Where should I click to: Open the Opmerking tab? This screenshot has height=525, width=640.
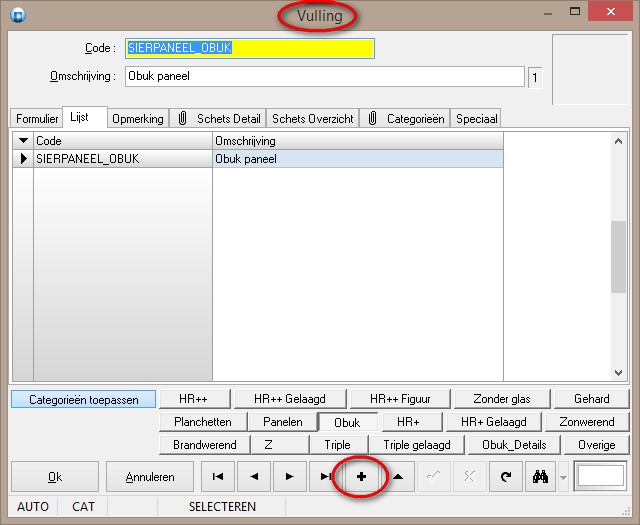point(138,119)
